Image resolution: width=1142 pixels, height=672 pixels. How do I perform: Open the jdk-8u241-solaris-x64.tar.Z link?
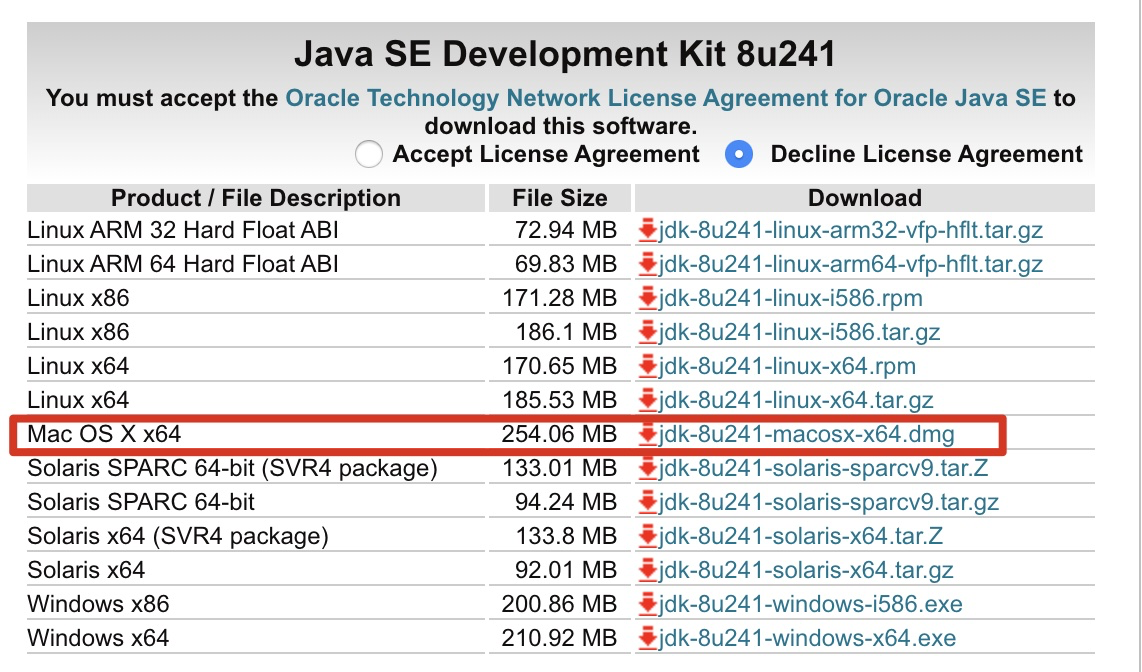(x=800, y=537)
